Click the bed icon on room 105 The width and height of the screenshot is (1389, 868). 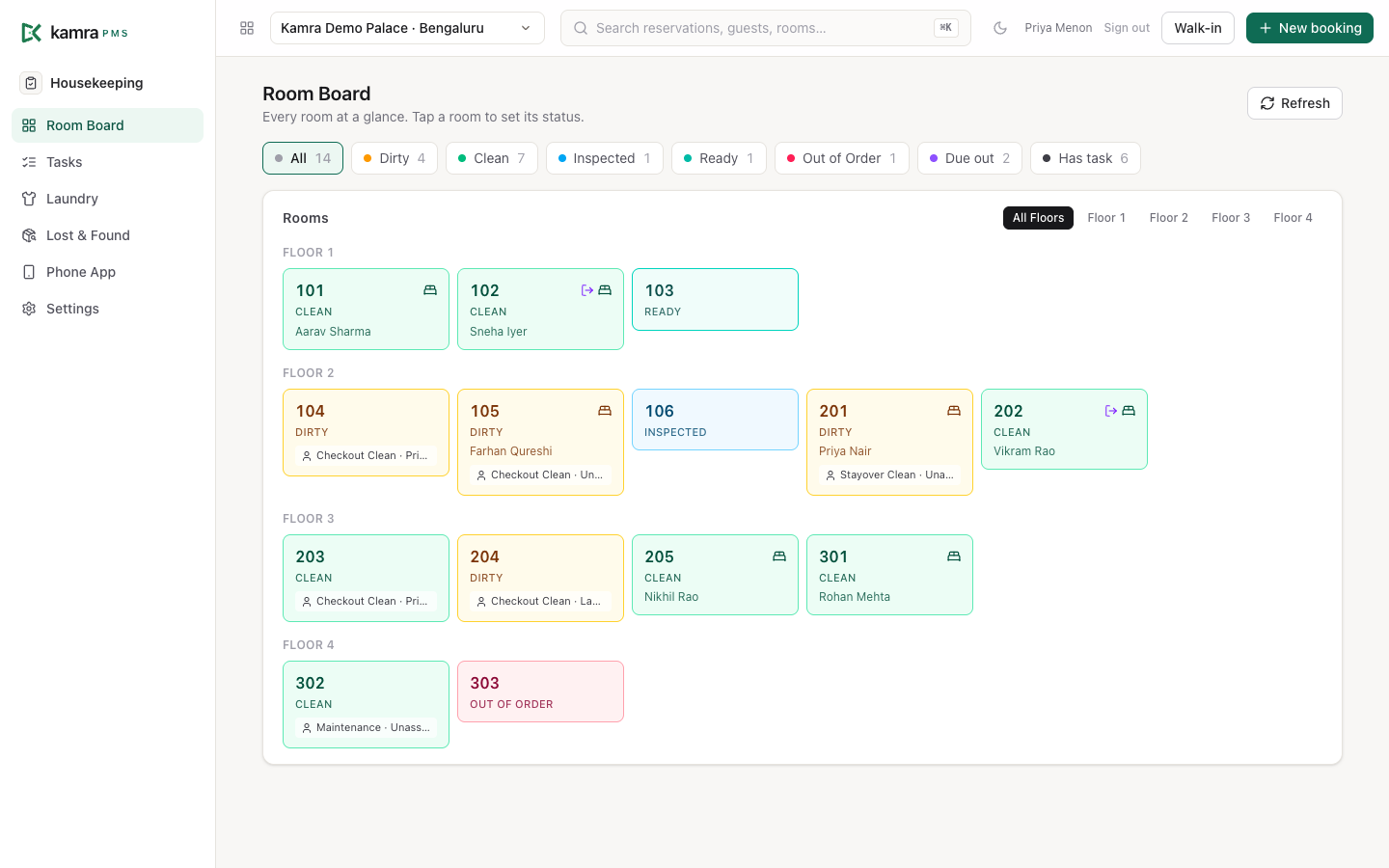605,411
